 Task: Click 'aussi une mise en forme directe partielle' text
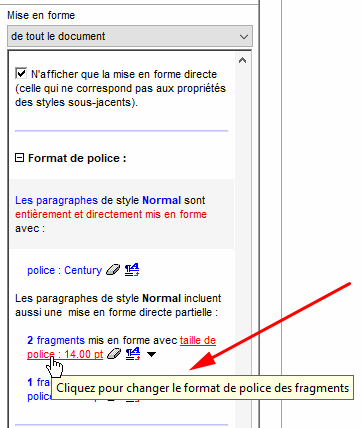(x=116, y=312)
